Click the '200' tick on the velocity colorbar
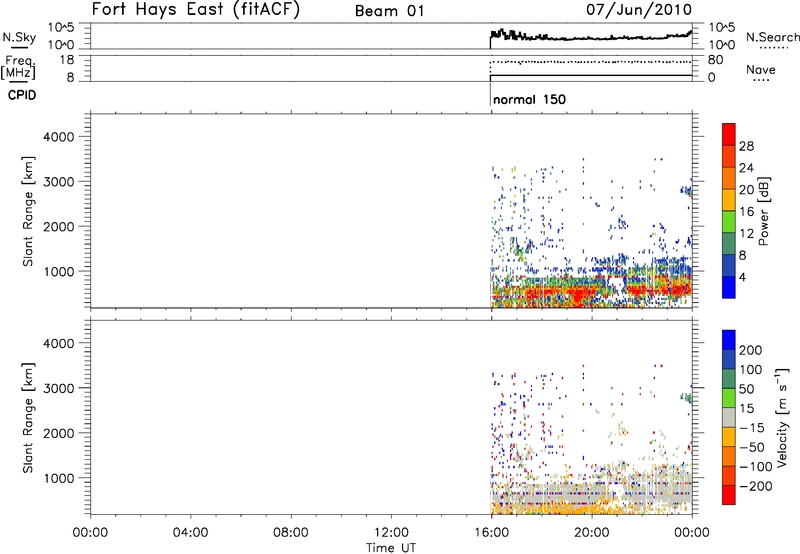This screenshot has height=554, width=800. [x=751, y=350]
